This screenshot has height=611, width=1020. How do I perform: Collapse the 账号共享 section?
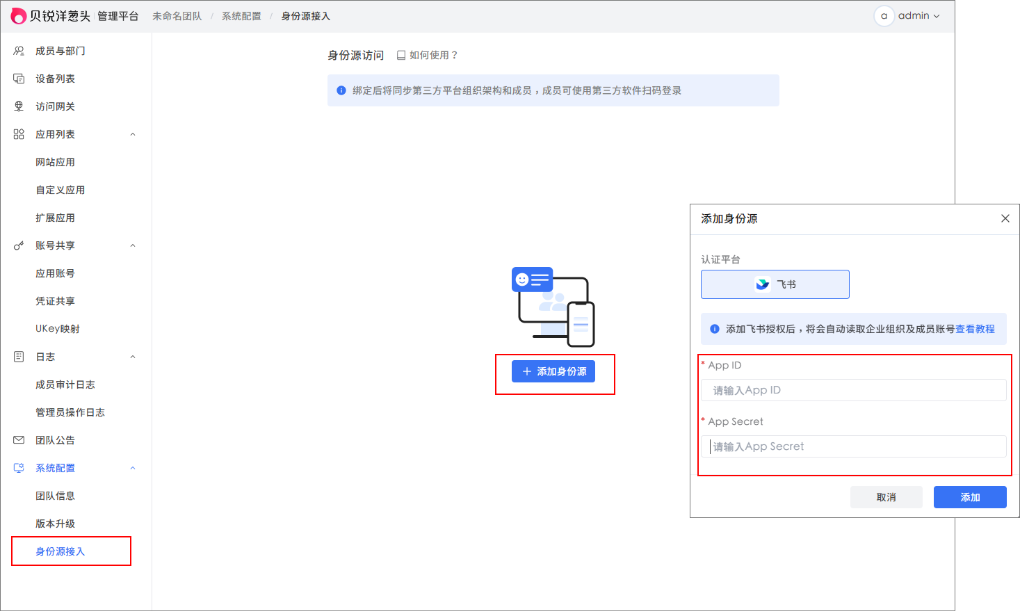coord(131,245)
